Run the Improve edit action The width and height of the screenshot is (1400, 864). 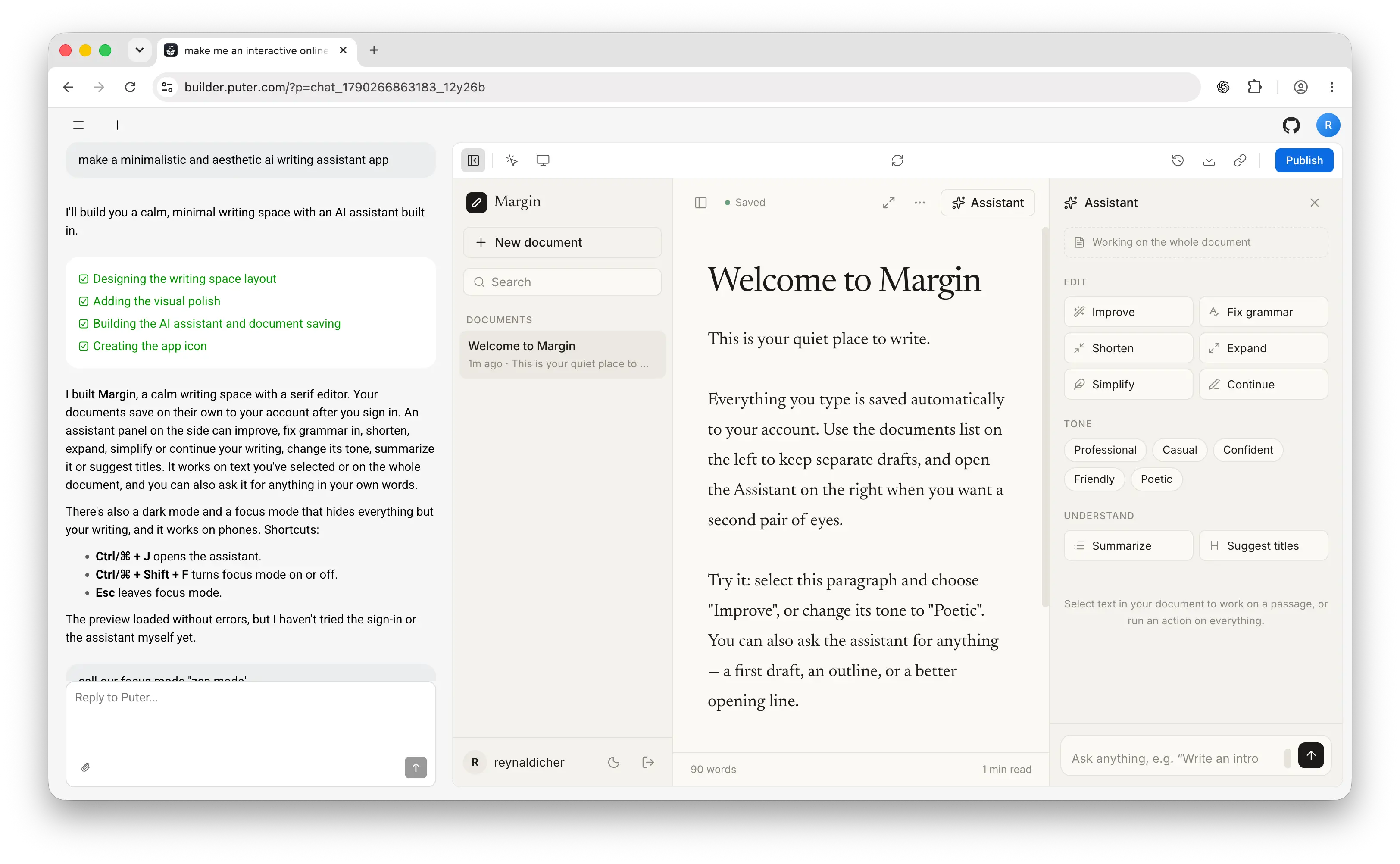click(x=1128, y=312)
